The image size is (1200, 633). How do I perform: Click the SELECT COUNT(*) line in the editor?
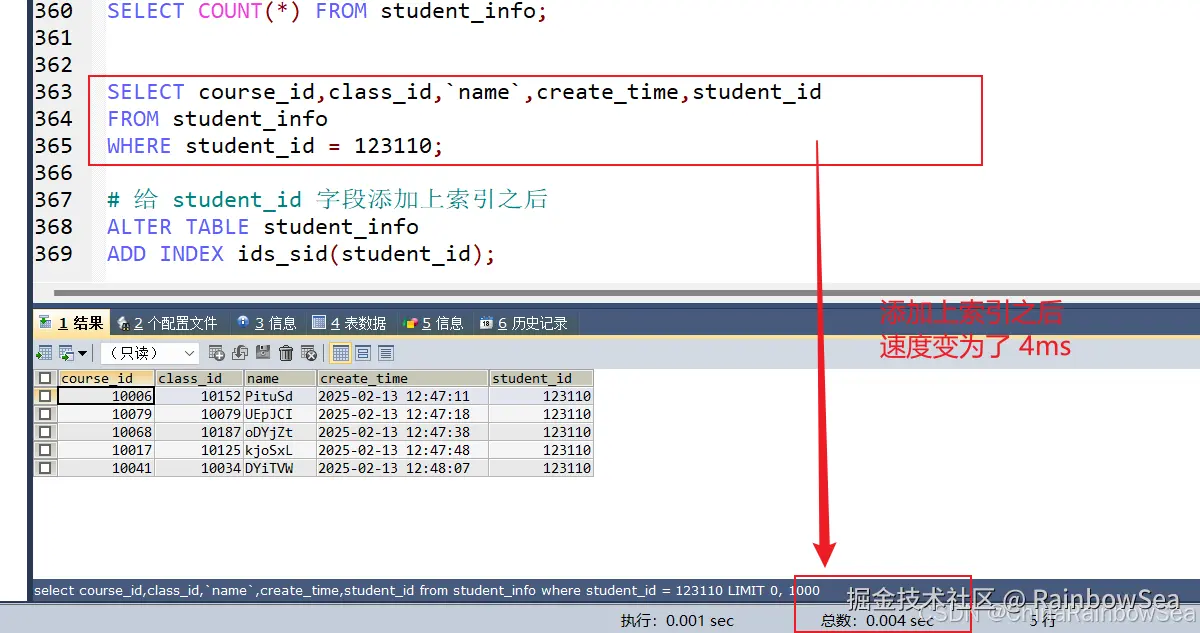click(327, 12)
